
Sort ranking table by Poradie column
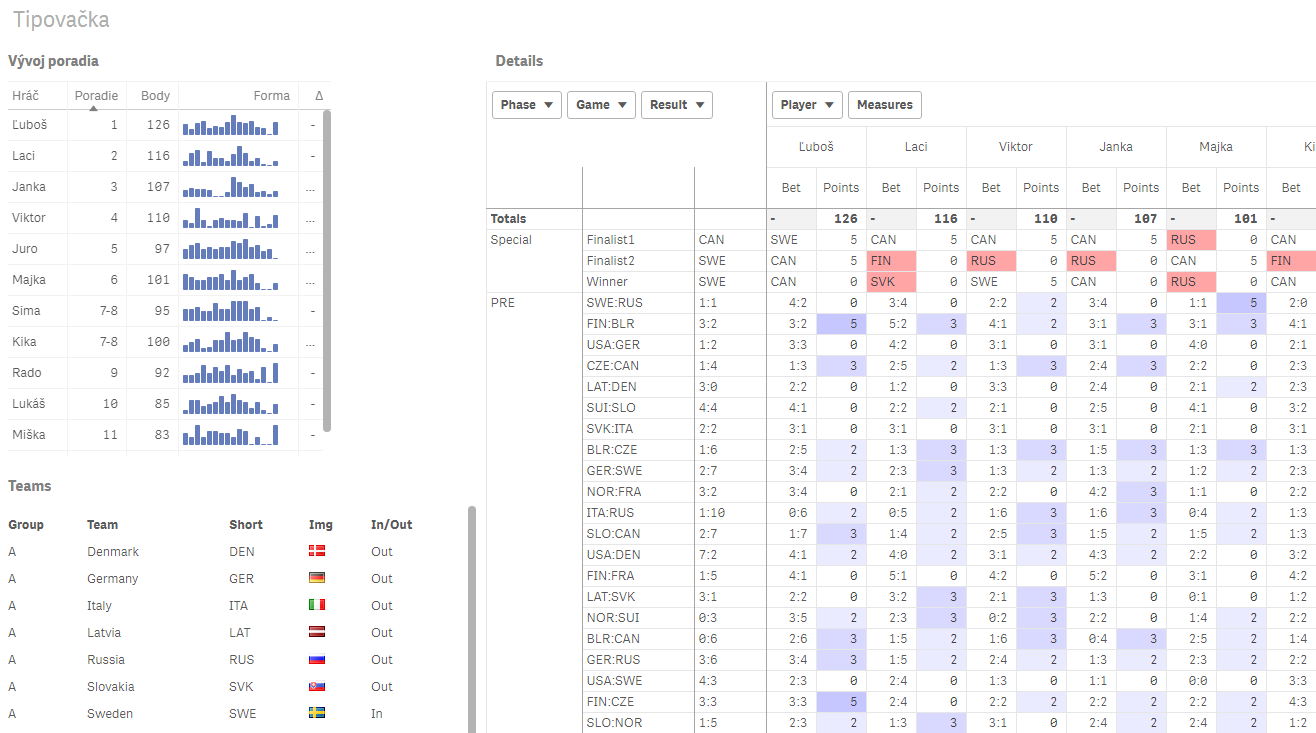(97, 96)
